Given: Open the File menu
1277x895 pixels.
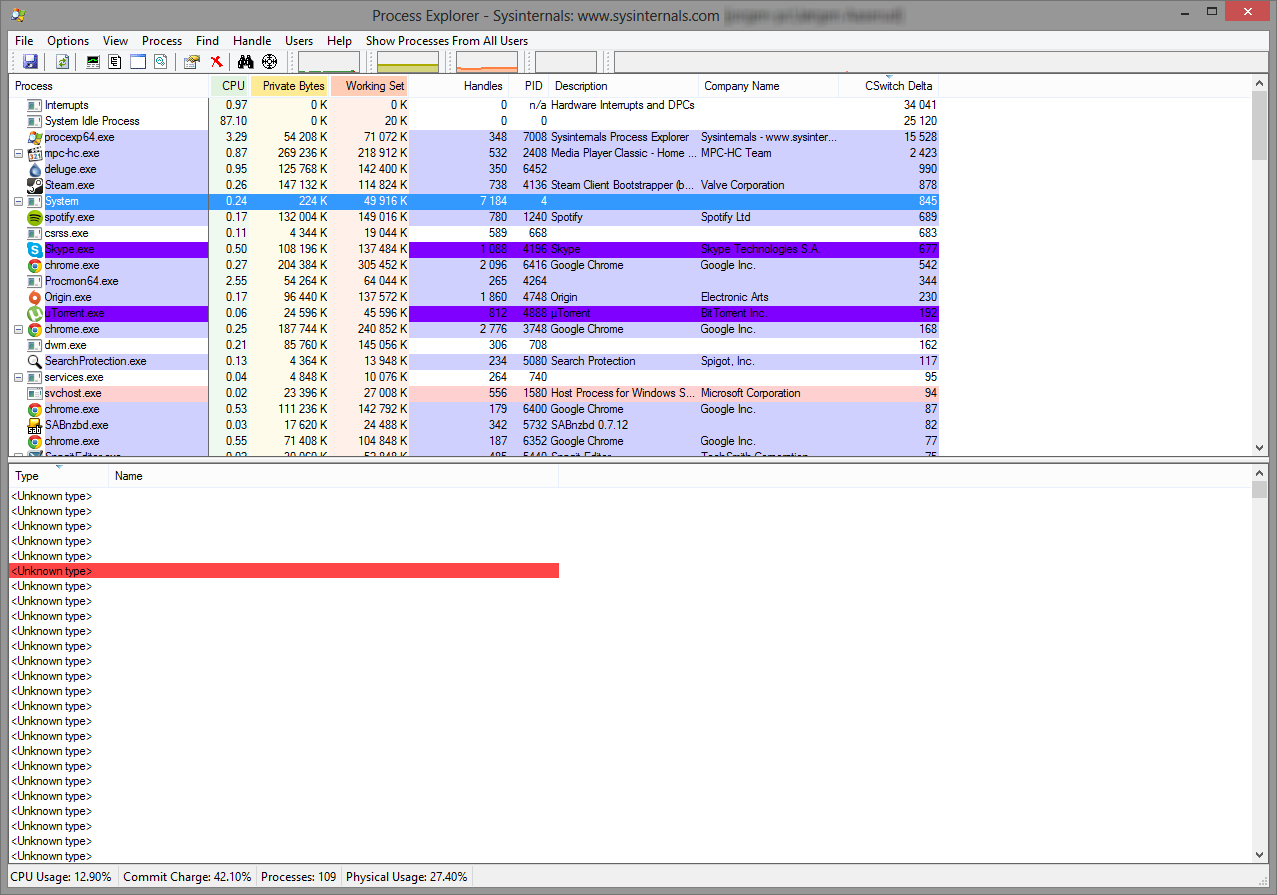Looking at the screenshot, I should (x=24, y=41).
